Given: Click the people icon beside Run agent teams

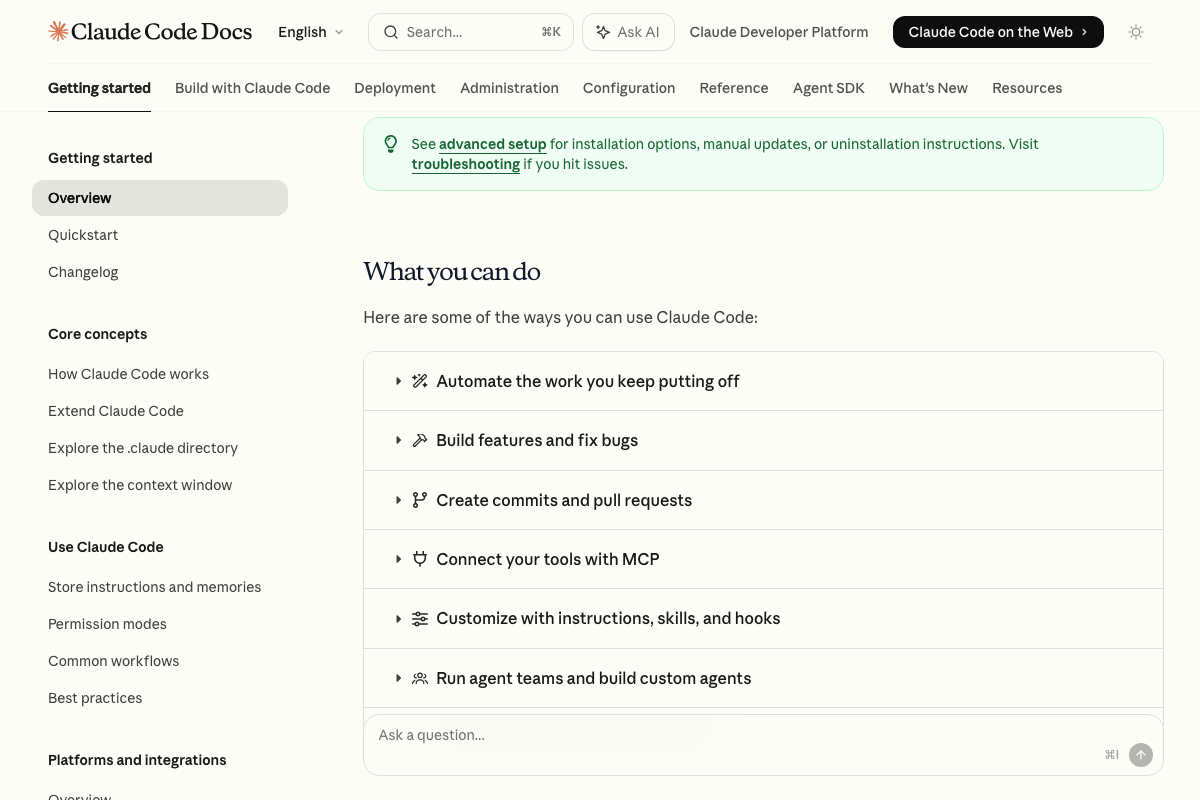Looking at the screenshot, I should pyautogui.click(x=420, y=678).
